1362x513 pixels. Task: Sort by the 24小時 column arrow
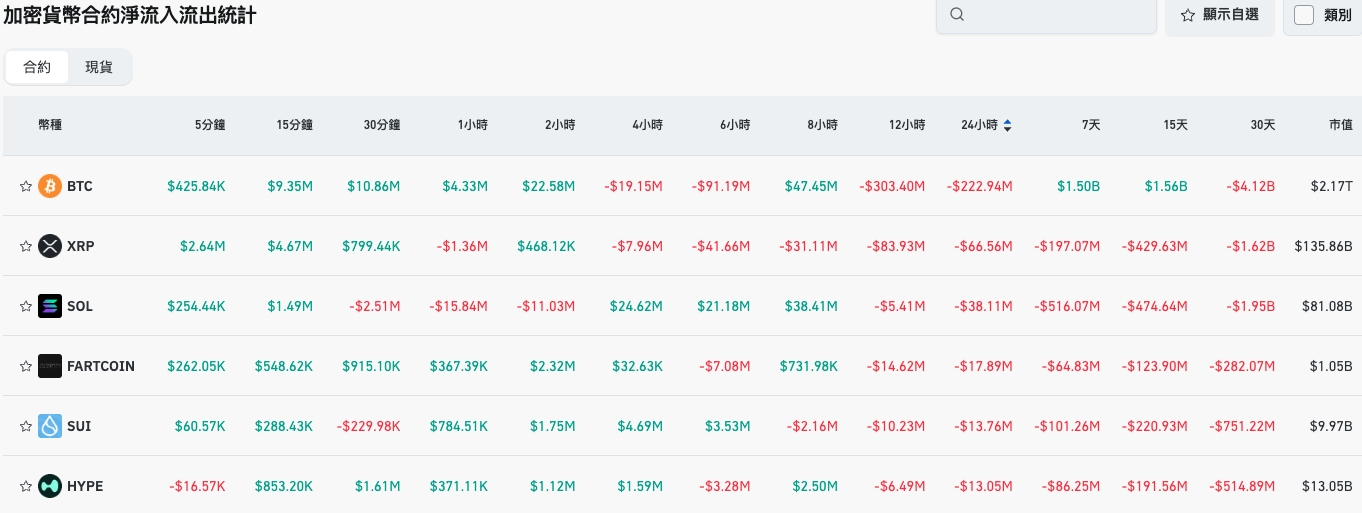point(1007,125)
